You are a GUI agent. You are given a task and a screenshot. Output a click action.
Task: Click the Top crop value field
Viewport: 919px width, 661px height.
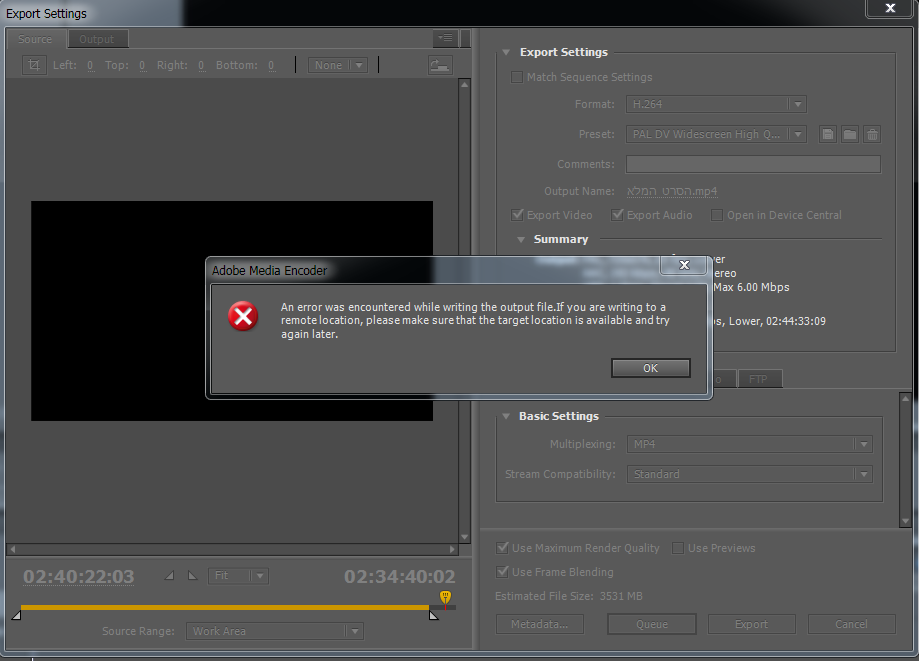coord(142,66)
